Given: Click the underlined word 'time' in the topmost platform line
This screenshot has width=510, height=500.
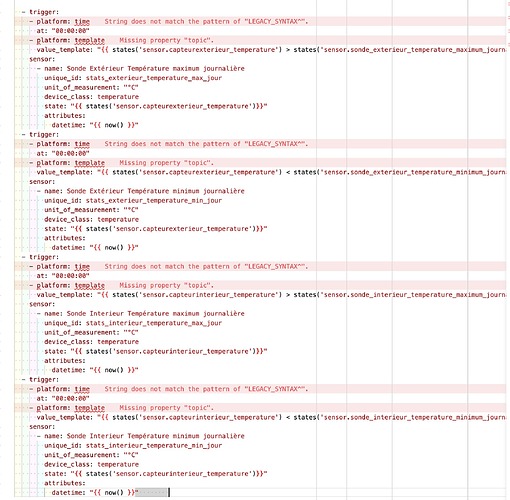Looking at the screenshot, I should pos(82,22).
